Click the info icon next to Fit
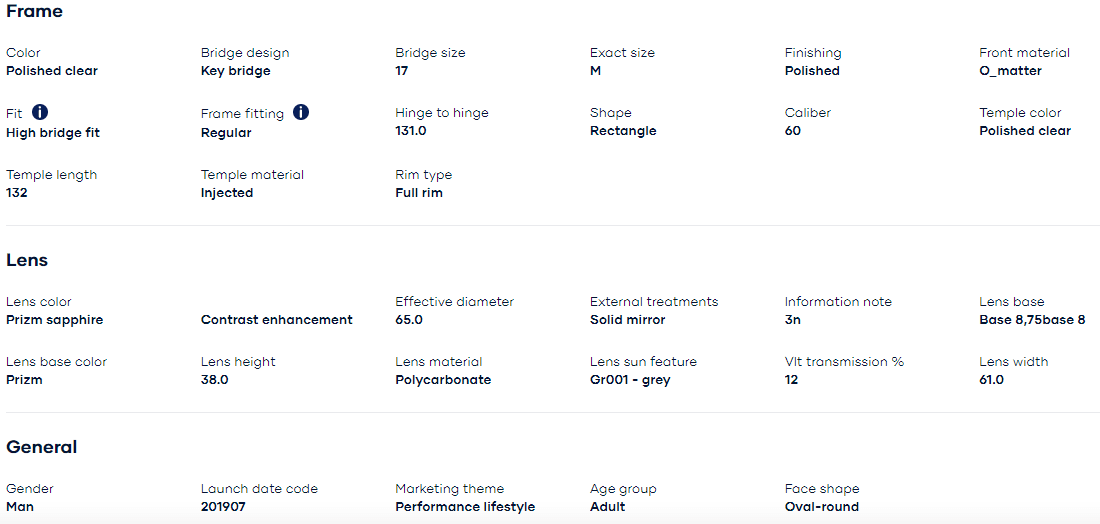Viewport: 1100px width, 524px height. (40, 112)
